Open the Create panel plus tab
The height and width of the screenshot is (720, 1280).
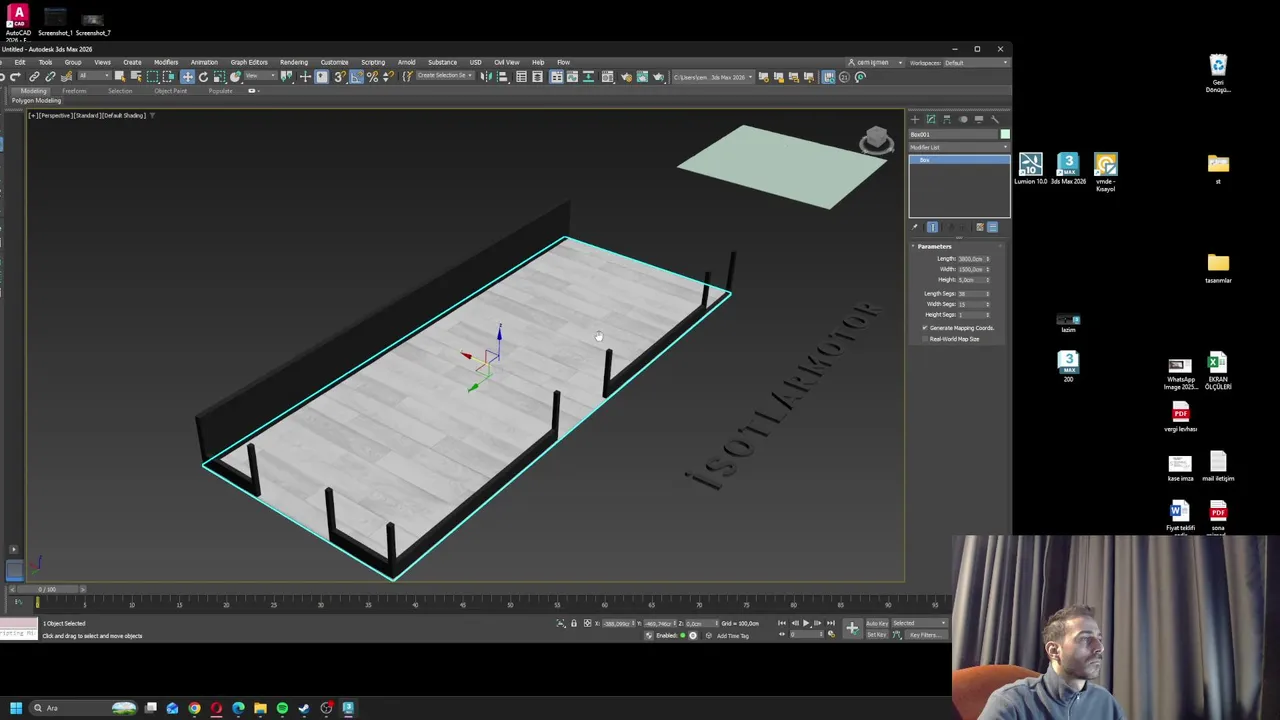click(914, 119)
